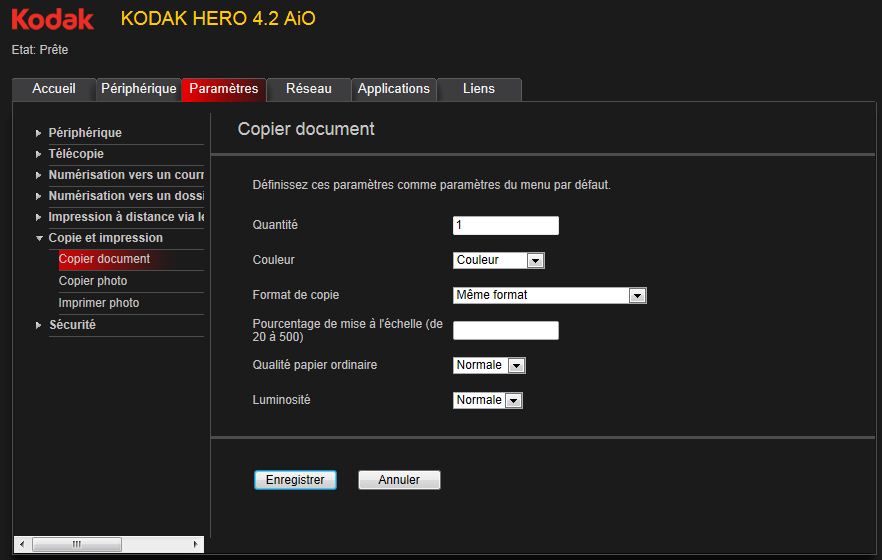Switch to the Accueil tab
The image size is (882, 560).
tap(54, 89)
